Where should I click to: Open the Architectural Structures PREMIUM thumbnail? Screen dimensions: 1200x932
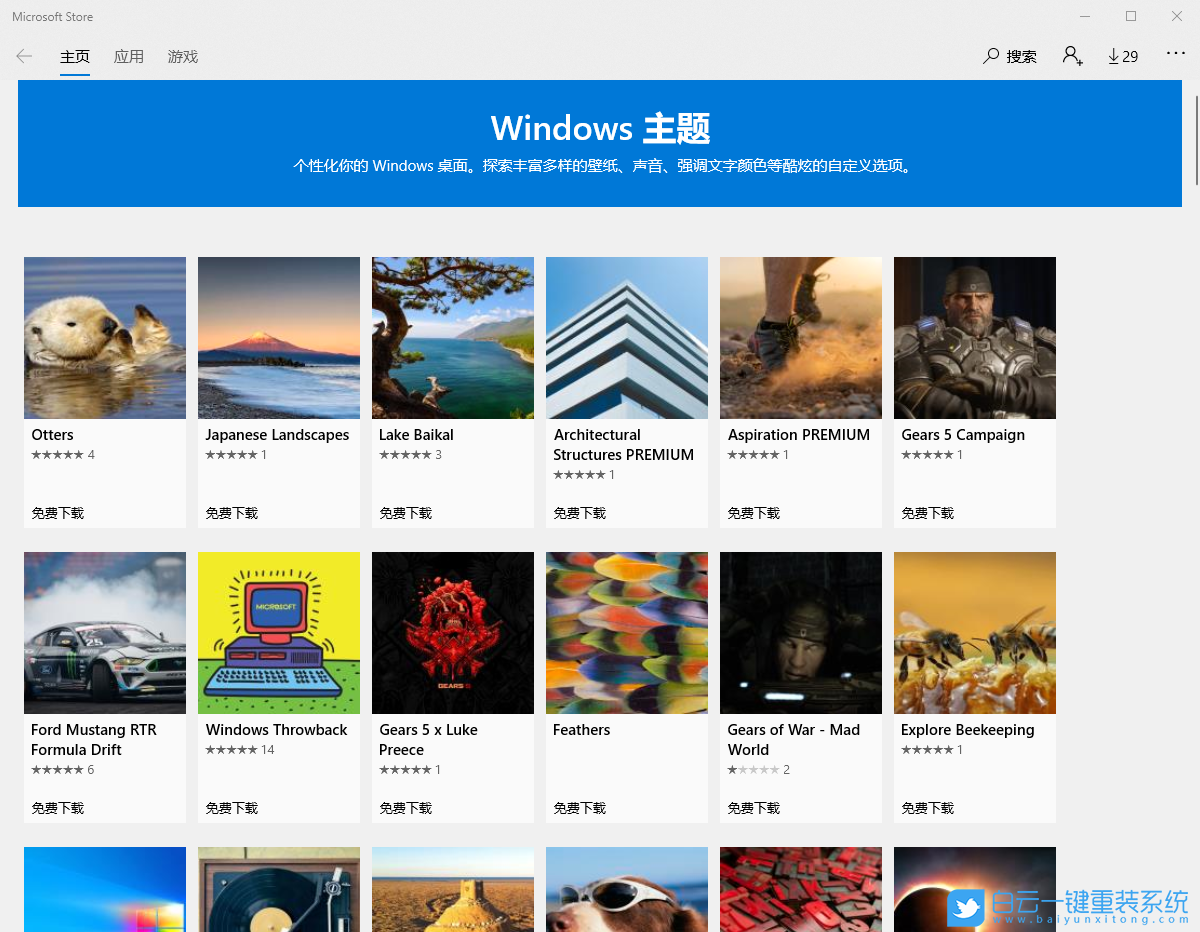click(x=626, y=337)
